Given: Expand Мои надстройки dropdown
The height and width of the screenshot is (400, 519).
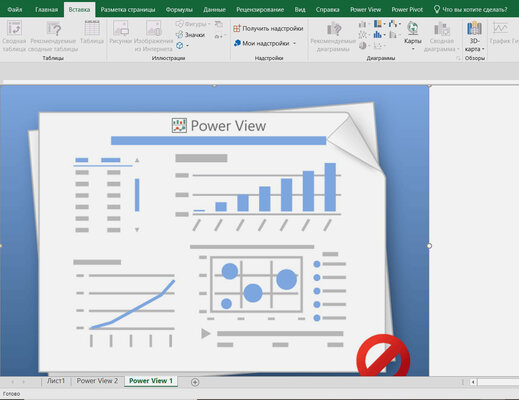Looking at the screenshot, I should click(x=265, y=43).
